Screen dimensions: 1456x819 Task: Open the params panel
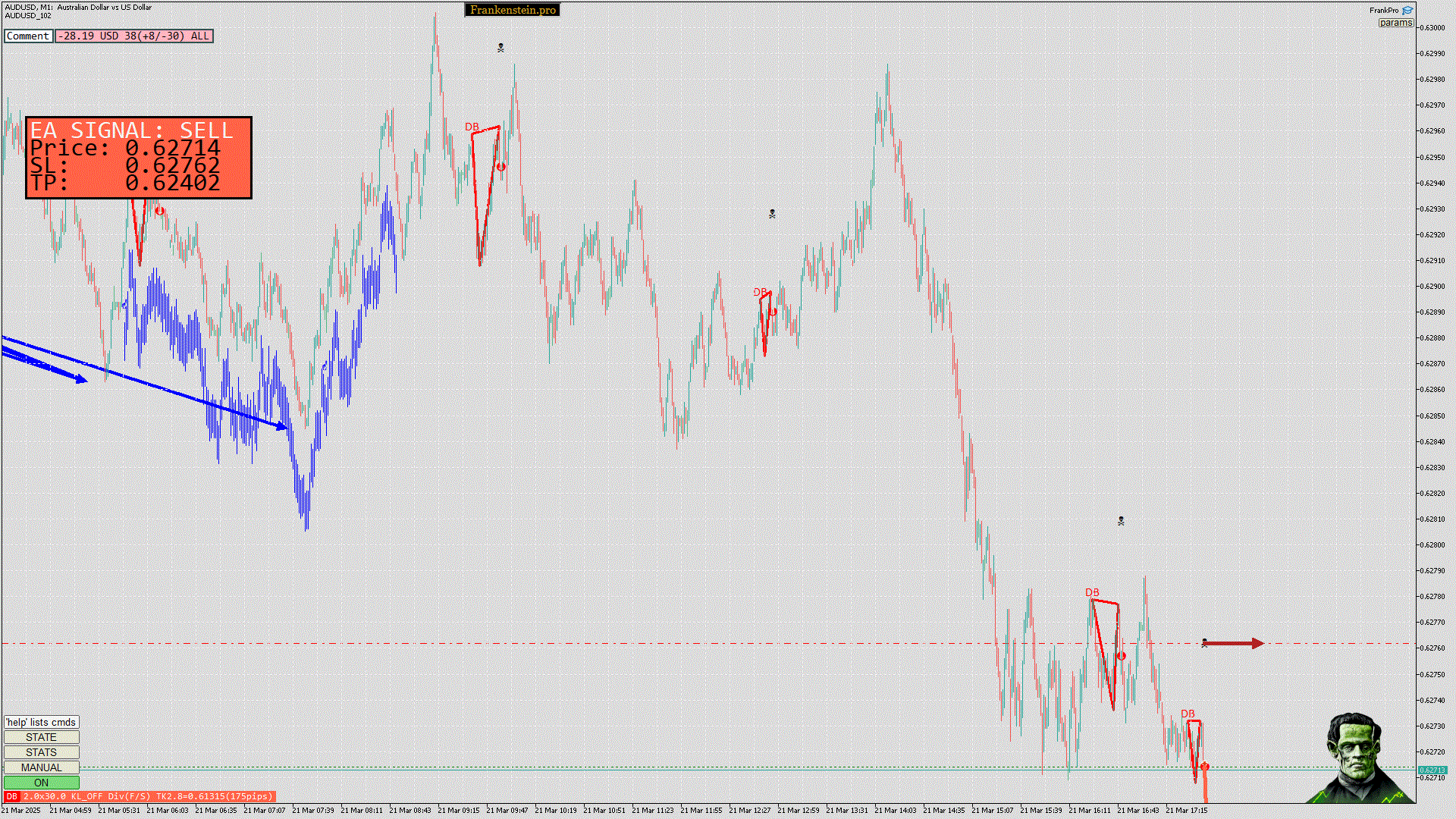(1395, 23)
